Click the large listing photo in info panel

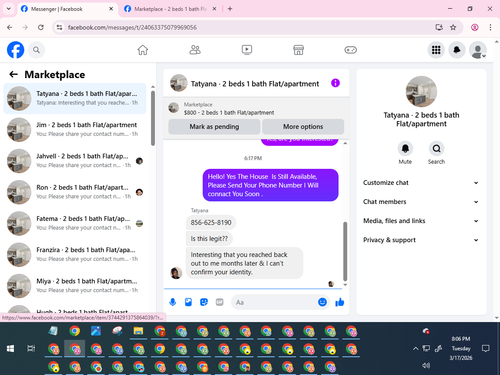pyautogui.click(x=421, y=92)
